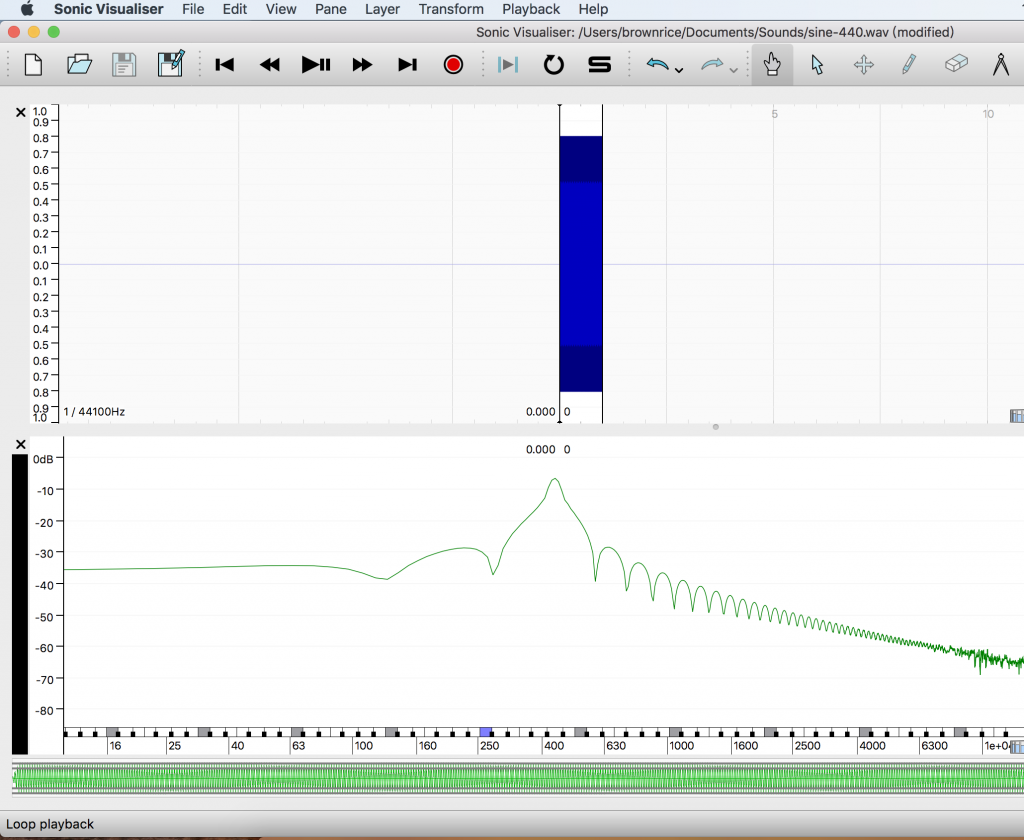Open the Edit menu

pos(234,9)
